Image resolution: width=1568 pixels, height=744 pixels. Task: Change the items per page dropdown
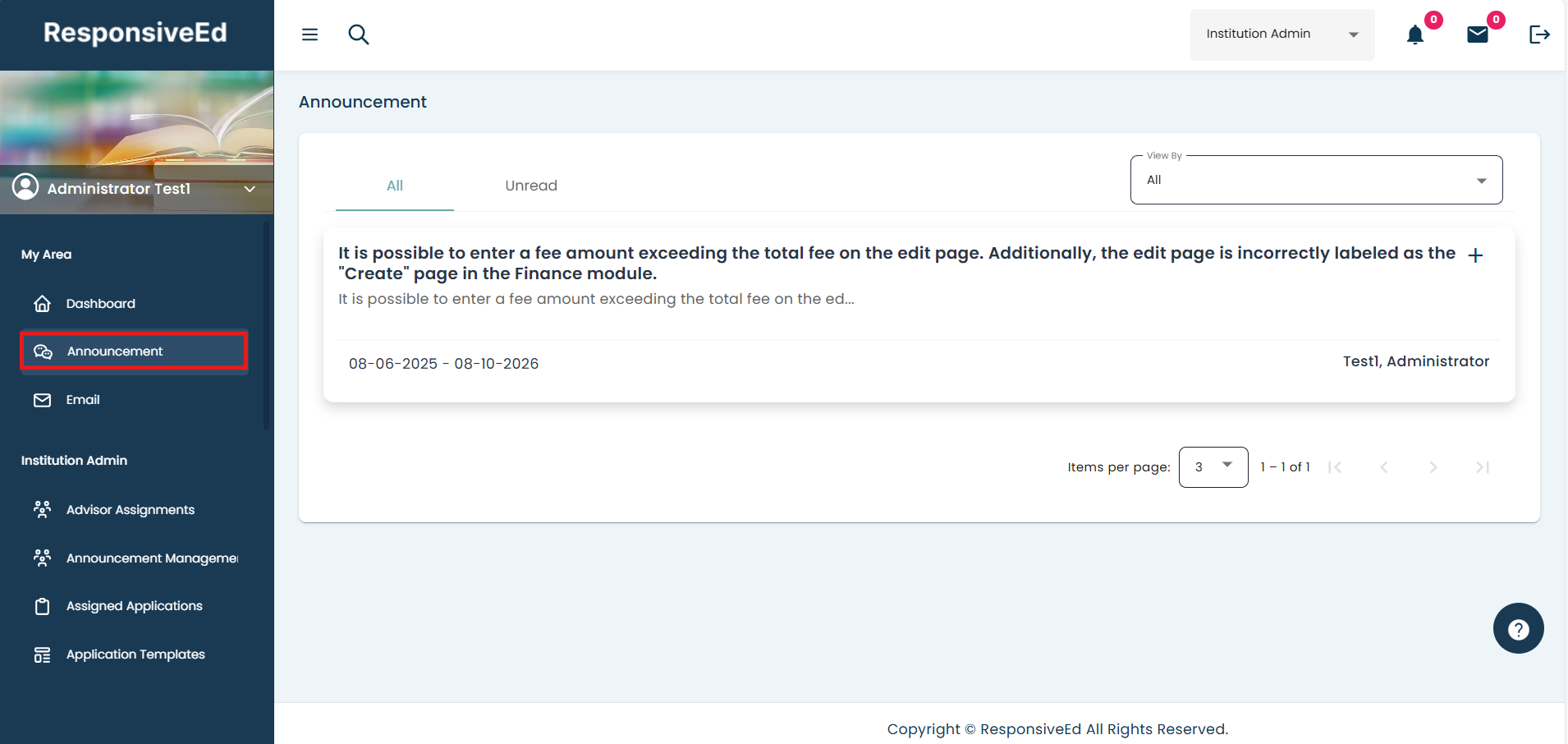pyautogui.click(x=1213, y=467)
